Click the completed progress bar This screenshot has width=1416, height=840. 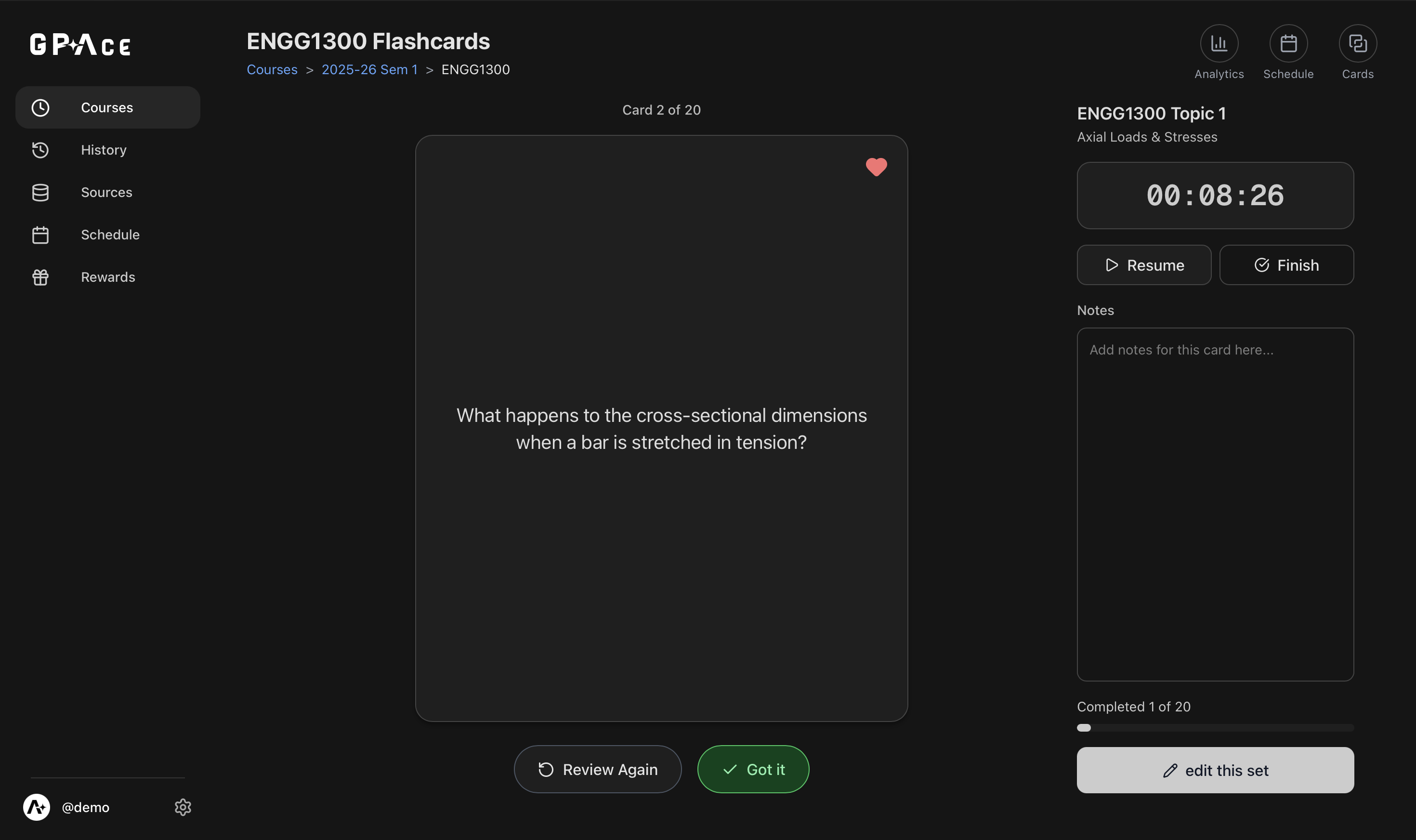(x=1215, y=727)
